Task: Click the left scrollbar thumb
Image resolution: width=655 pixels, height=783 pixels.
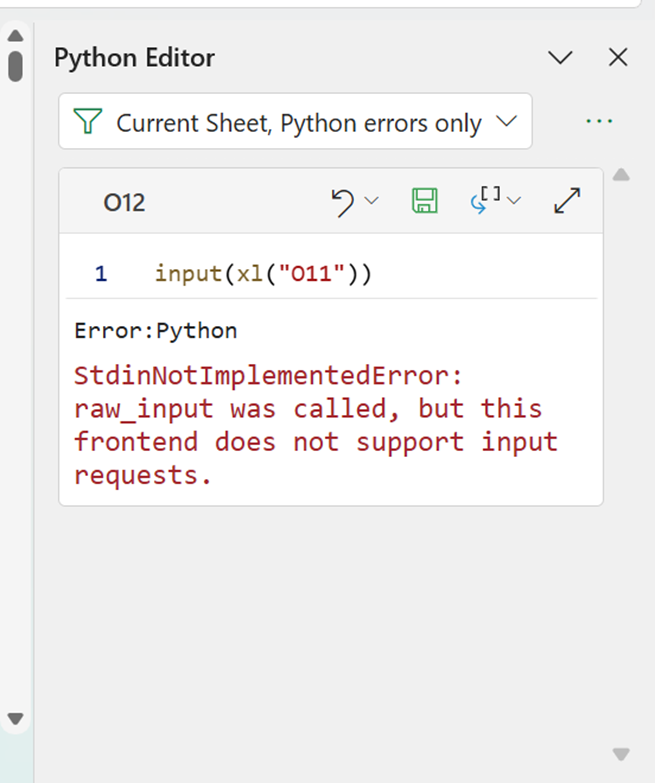Action: pyautogui.click(x=15, y=65)
